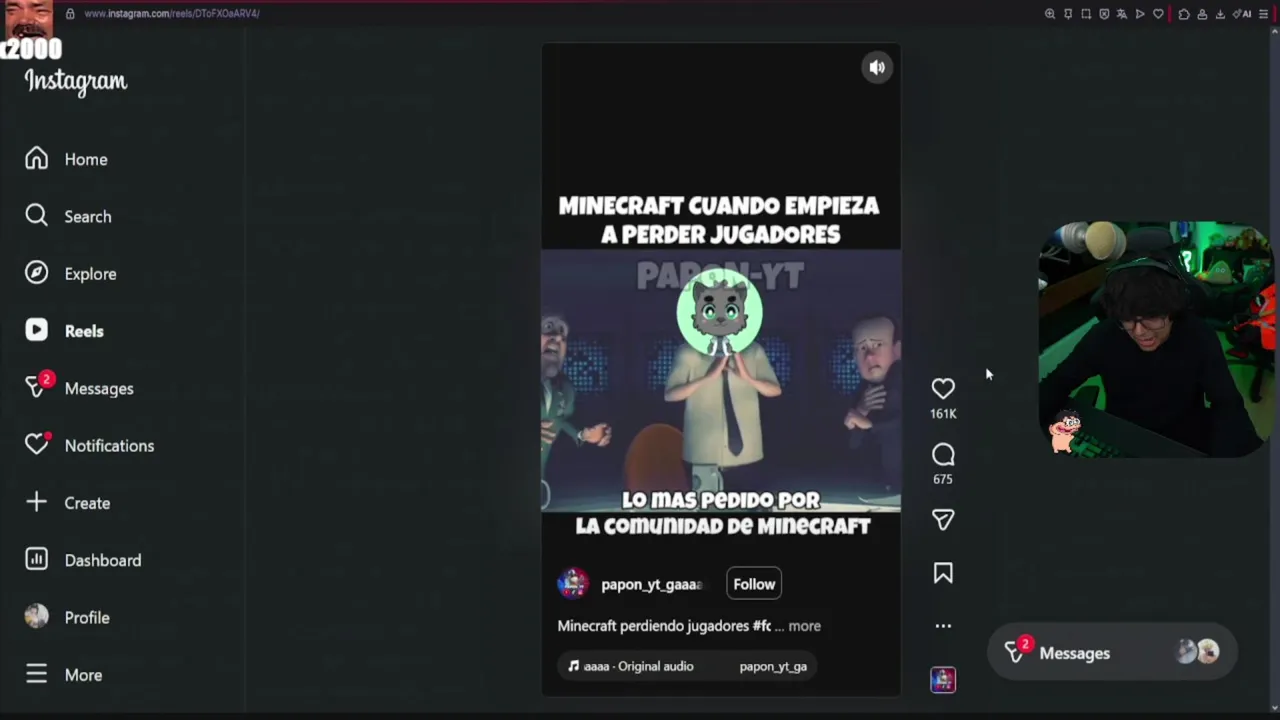Click the 675 comments count
Viewport: 1280px width, 720px height.
click(x=943, y=479)
